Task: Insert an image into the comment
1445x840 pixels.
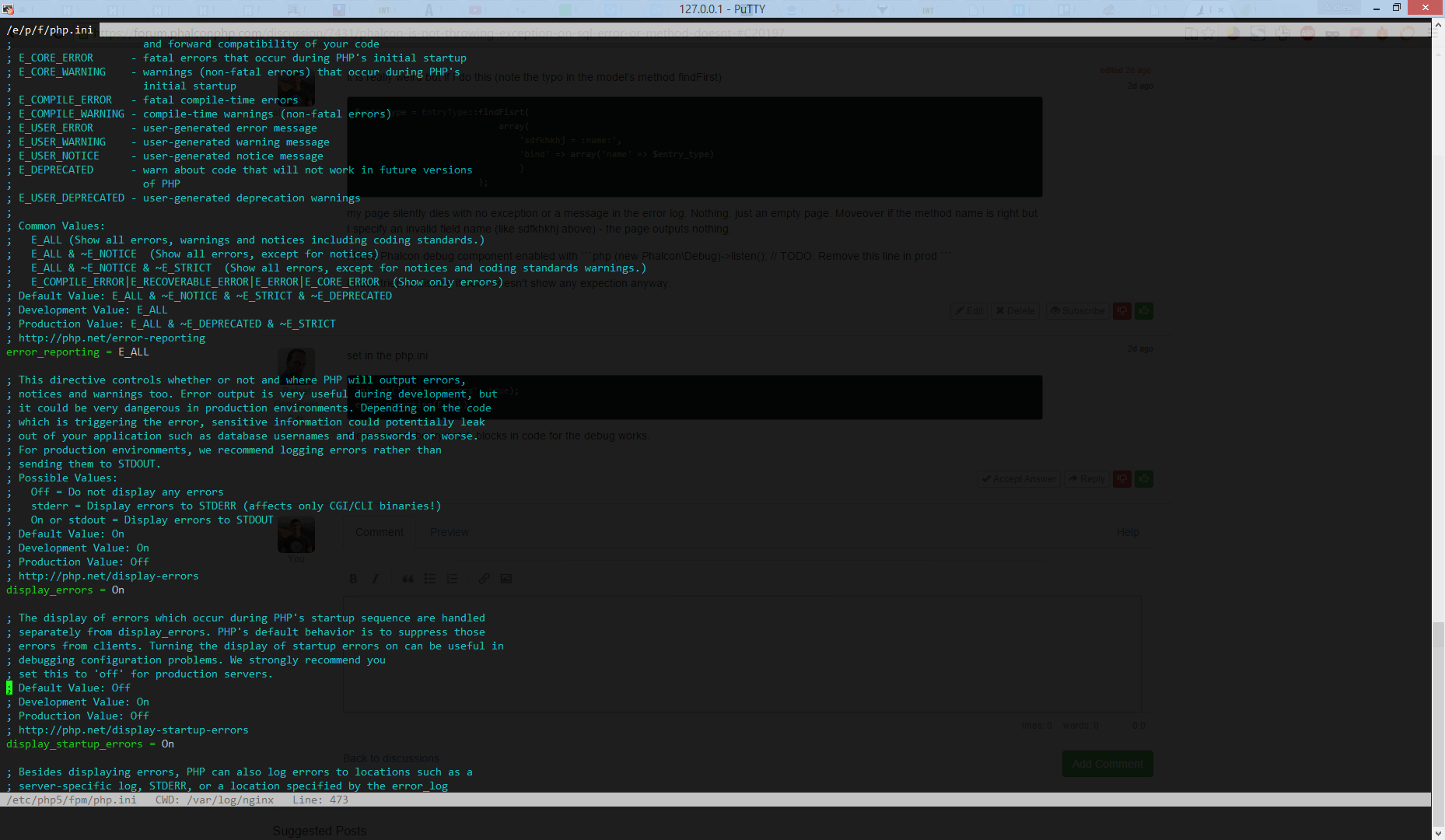Action: [506, 579]
